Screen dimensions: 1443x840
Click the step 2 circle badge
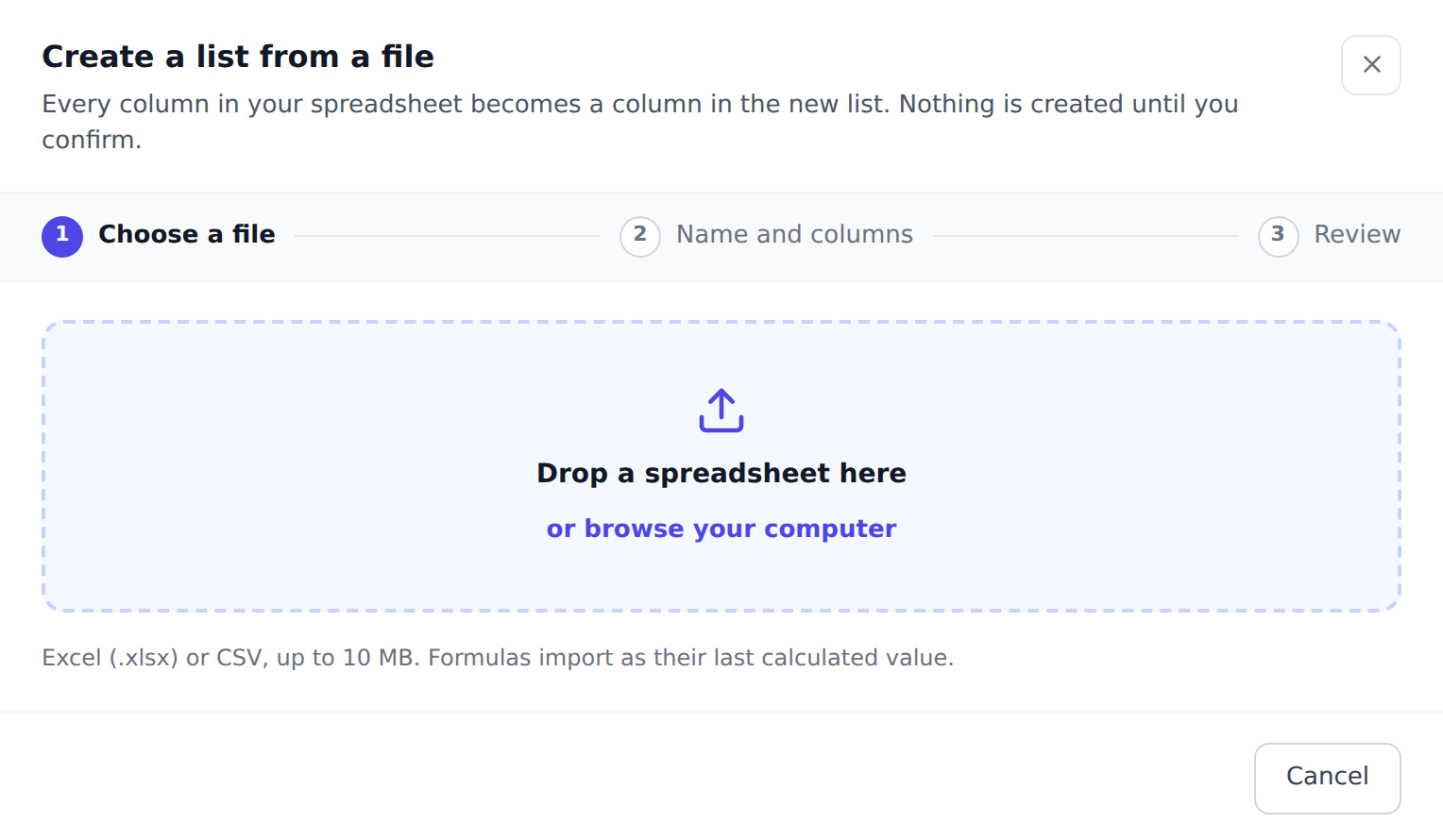click(x=640, y=236)
